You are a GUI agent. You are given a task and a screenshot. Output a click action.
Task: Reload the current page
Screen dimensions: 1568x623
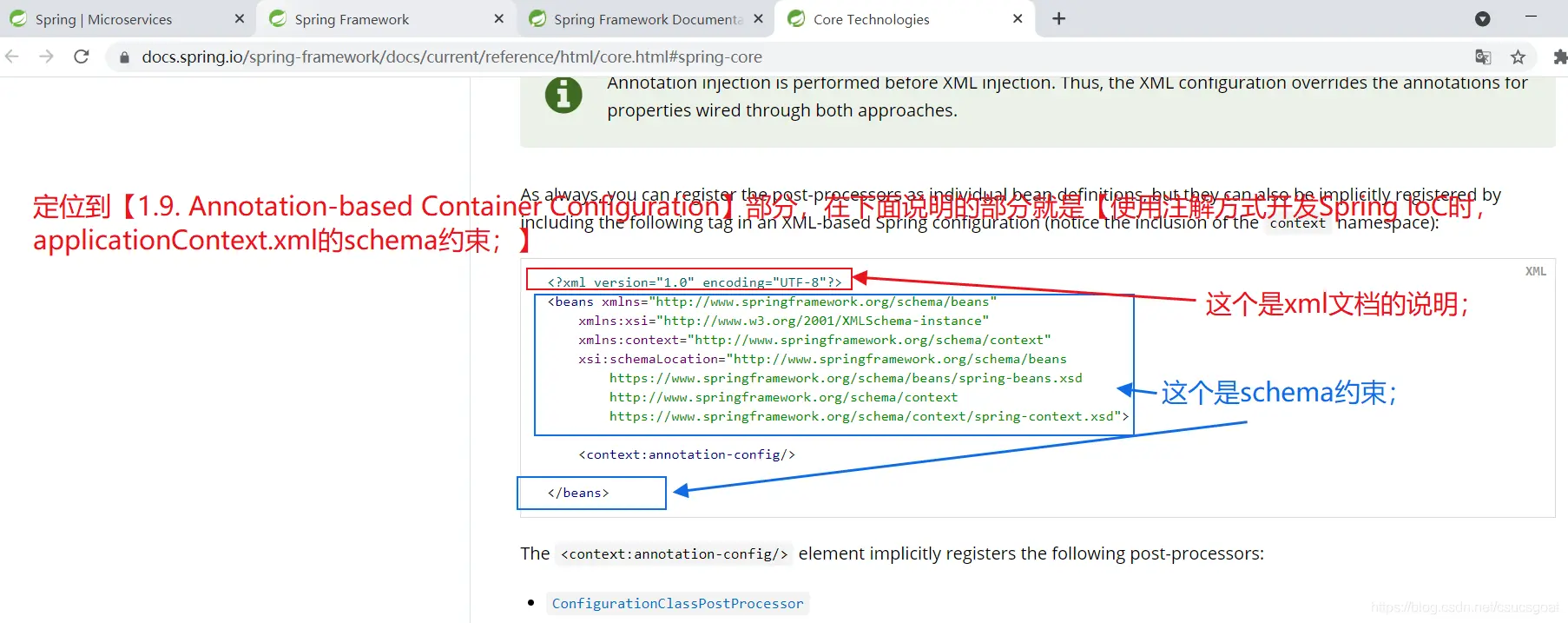(82, 56)
